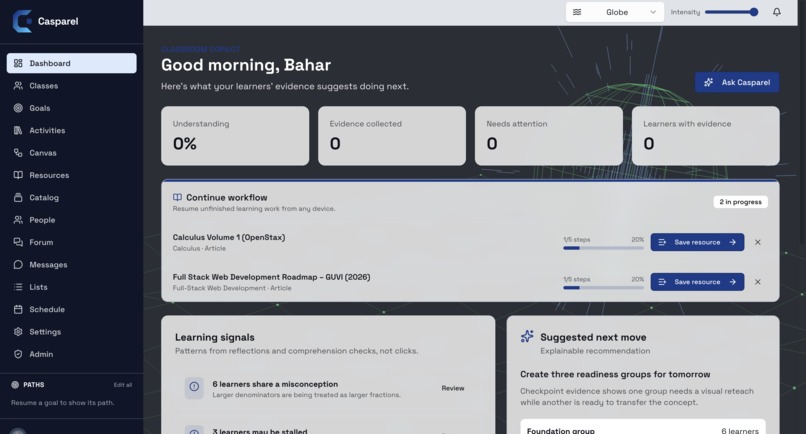Click Calculus Volume 1 progress bar
Viewport: 806px width, 434px height.
[603, 248]
